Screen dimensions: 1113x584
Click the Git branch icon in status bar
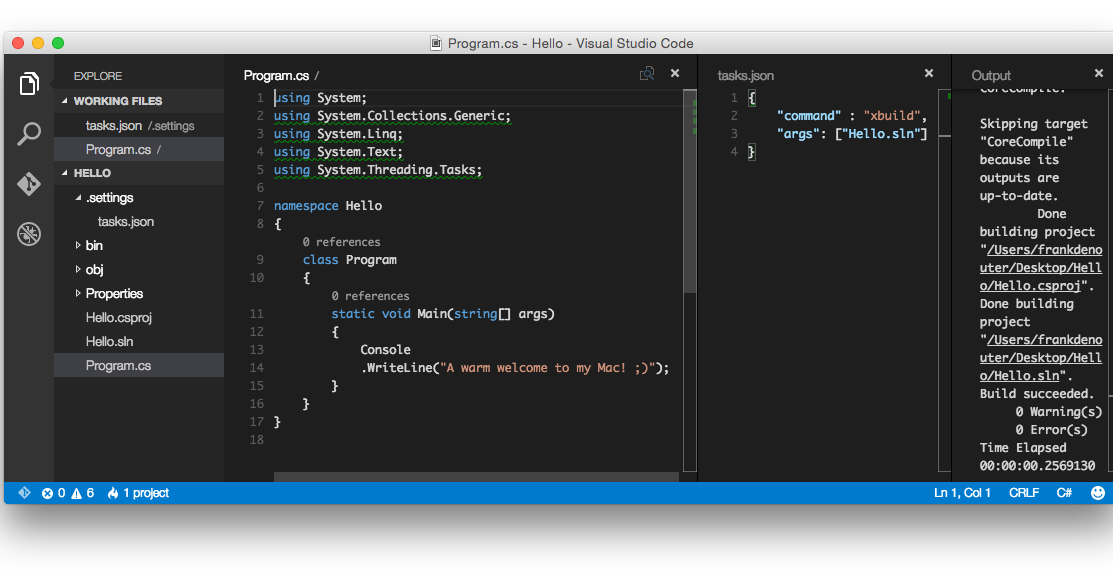click(x=24, y=492)
